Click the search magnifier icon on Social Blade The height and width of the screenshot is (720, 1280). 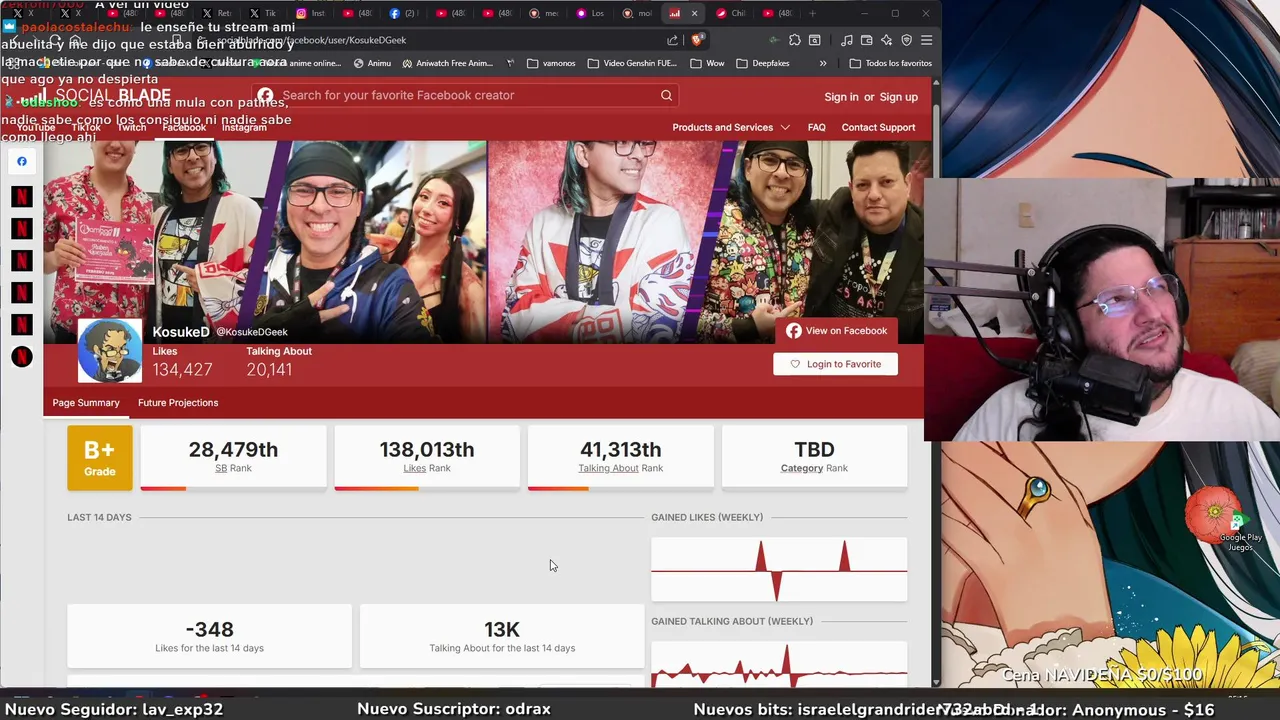(x=666, y=95)
